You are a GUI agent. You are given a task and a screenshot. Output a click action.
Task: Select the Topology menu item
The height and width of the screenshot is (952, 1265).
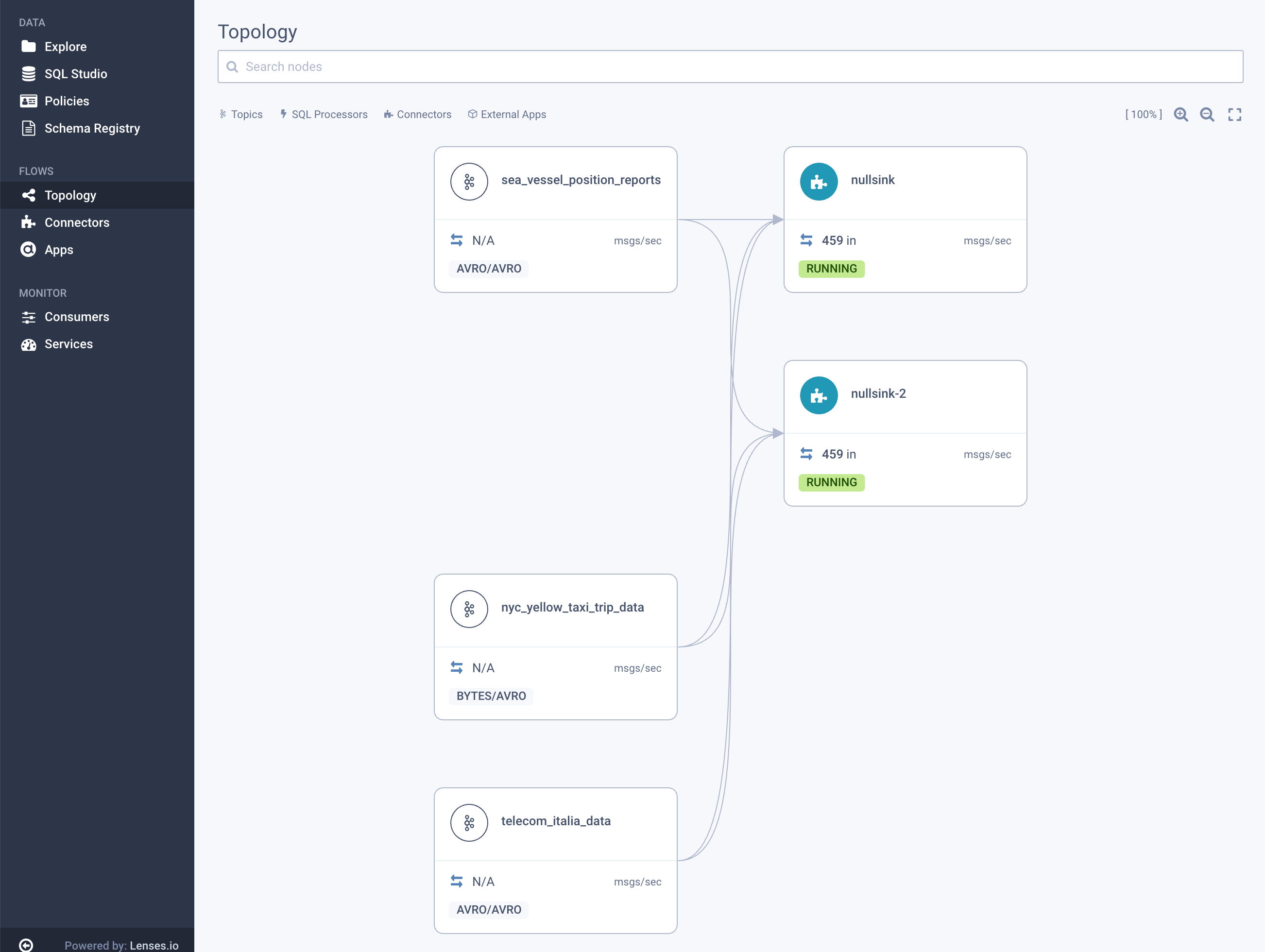[70, 195]
